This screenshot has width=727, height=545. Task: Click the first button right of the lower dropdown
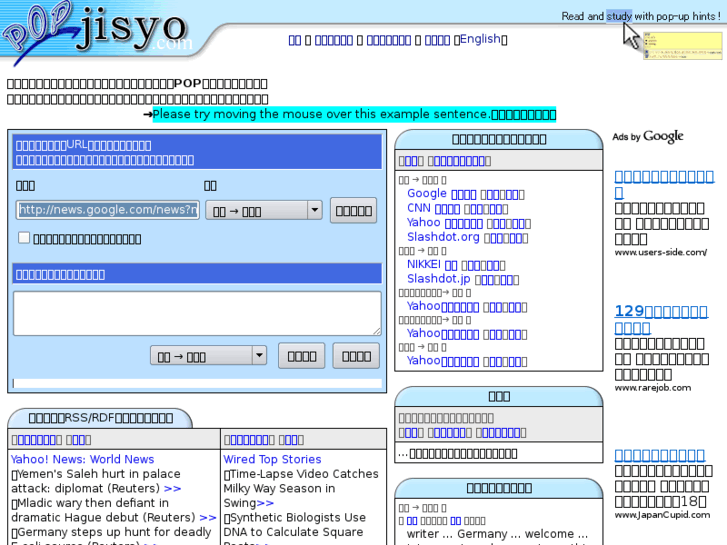tap(301, 356)
